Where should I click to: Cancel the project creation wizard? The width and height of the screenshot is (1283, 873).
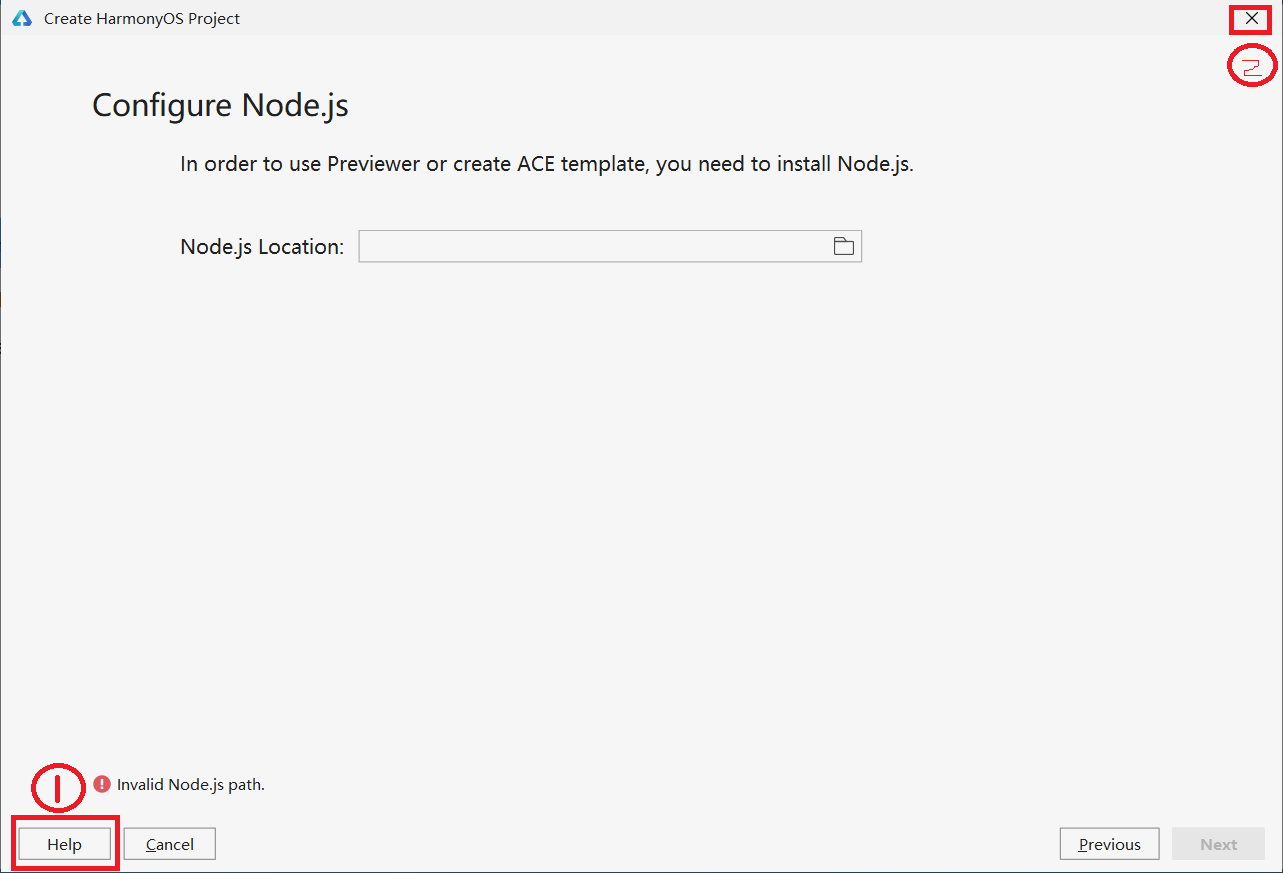pos(170,844)
